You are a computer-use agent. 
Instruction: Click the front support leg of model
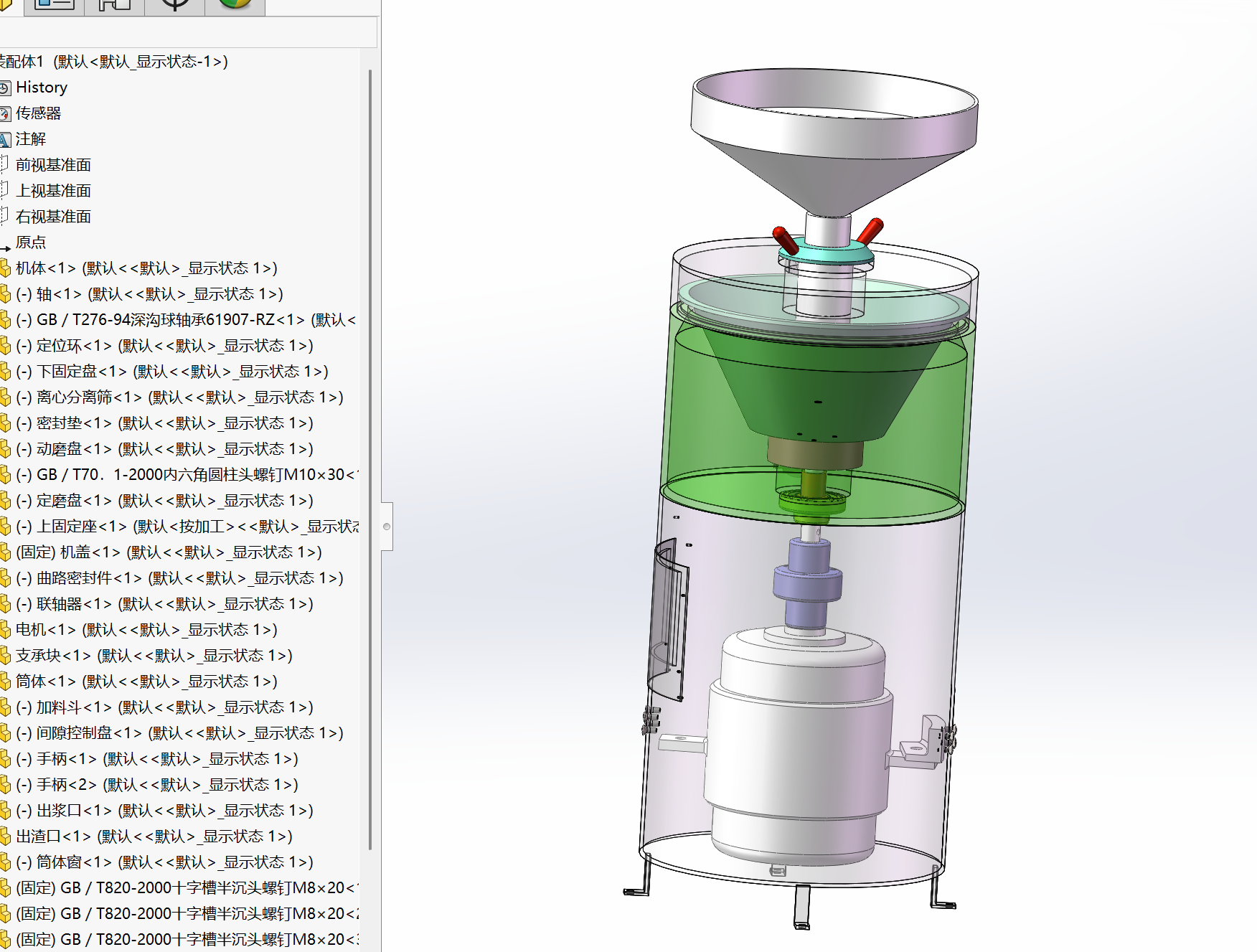[801, 908]
